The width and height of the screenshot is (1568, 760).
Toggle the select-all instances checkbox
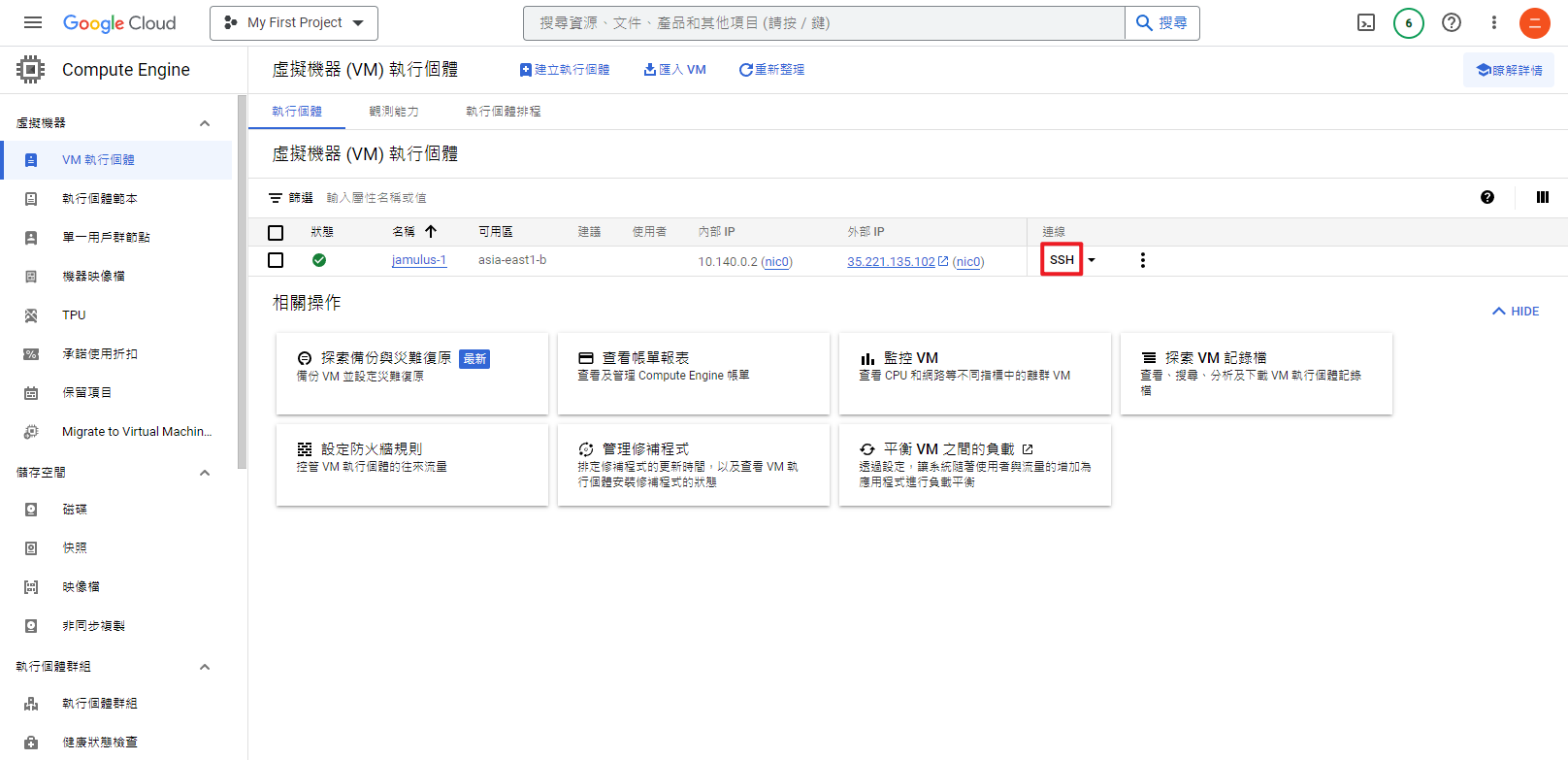pyautogui.click(x=276, y=233)
